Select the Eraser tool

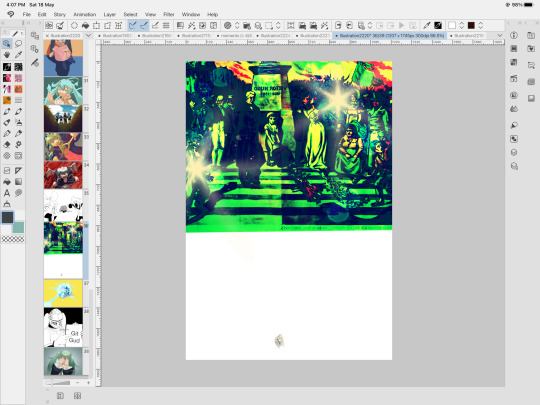coord(7,145)
